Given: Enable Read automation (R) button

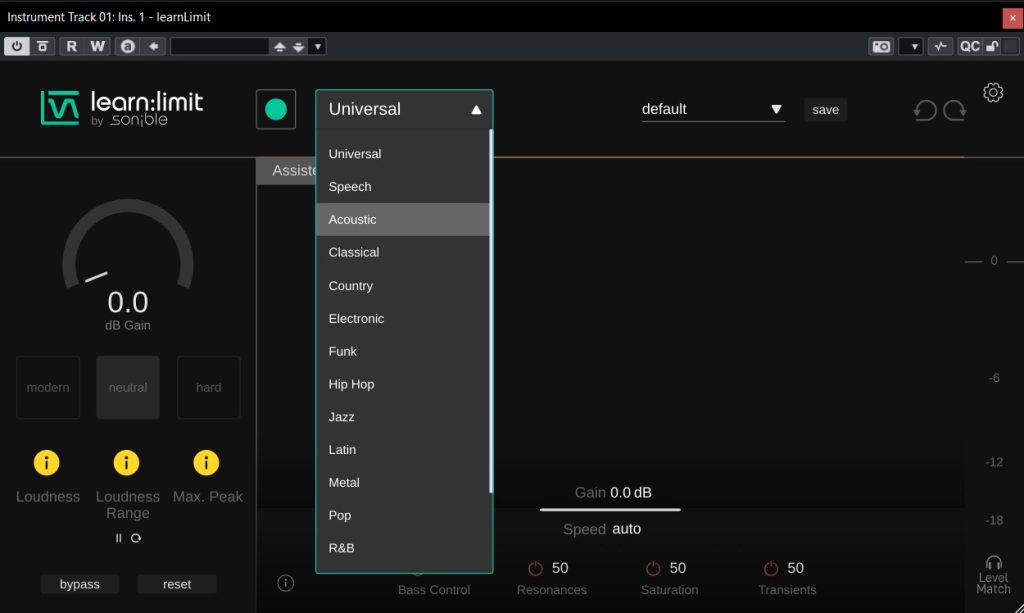Looking at the screenshot, I should pyautogui.click(x=72, y=46).
